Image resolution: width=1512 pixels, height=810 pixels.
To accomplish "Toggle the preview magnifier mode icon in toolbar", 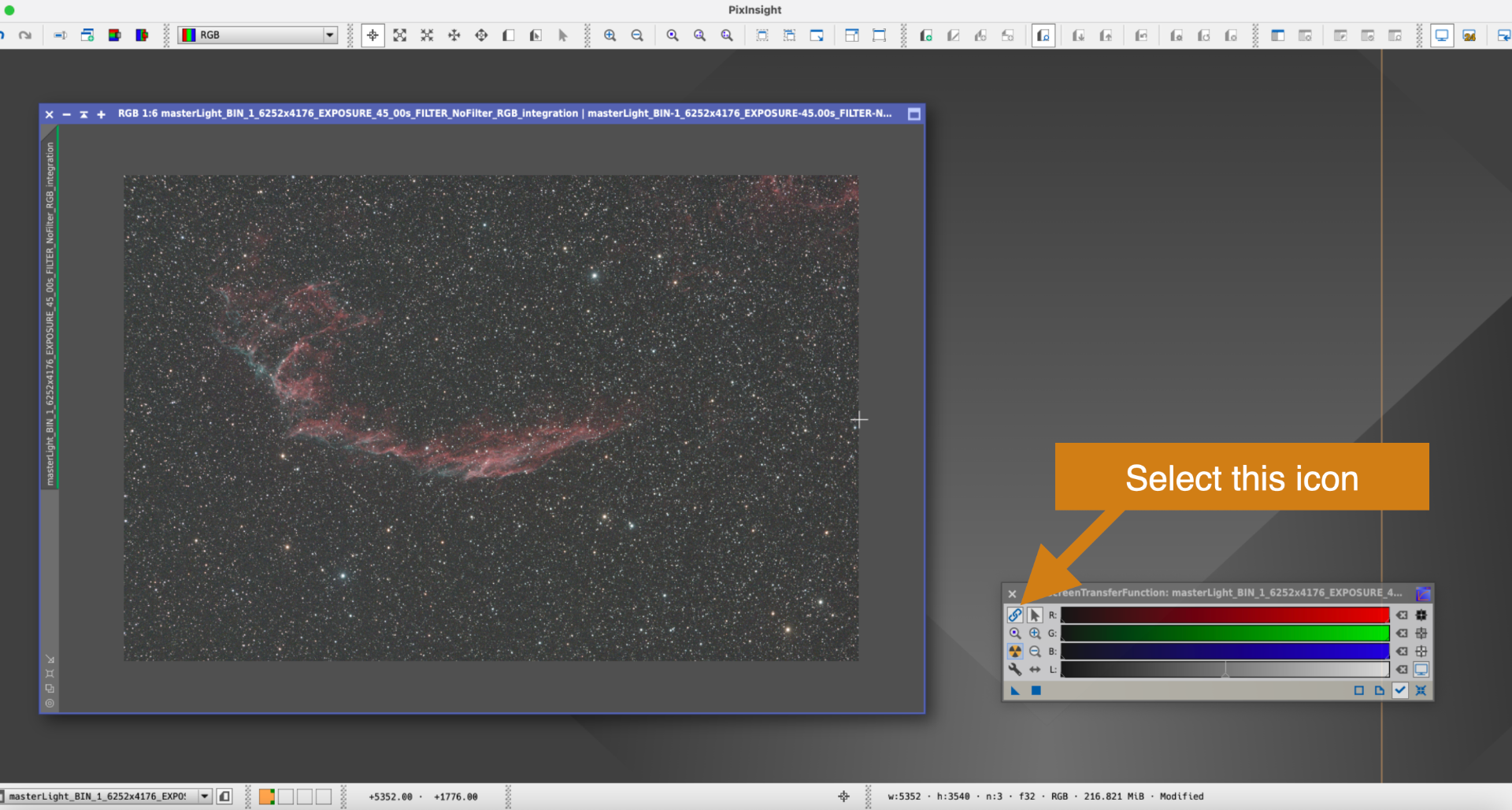I will click(x=1043, y=35).
